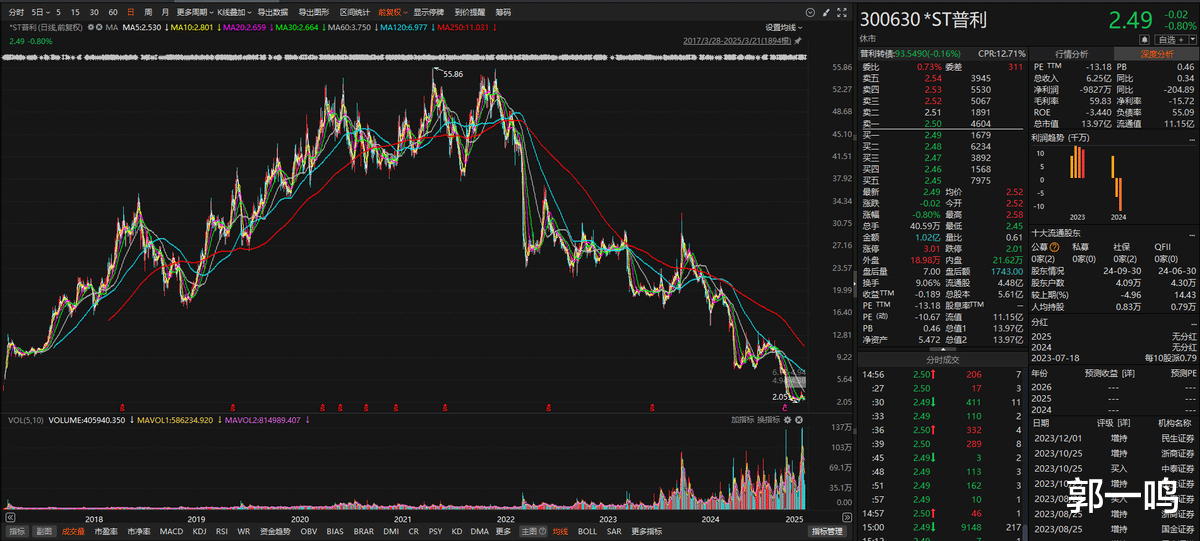Select the KDJ indicator
The width and height of the screenshot is (1200, 541).
click(x=199, y=531)
